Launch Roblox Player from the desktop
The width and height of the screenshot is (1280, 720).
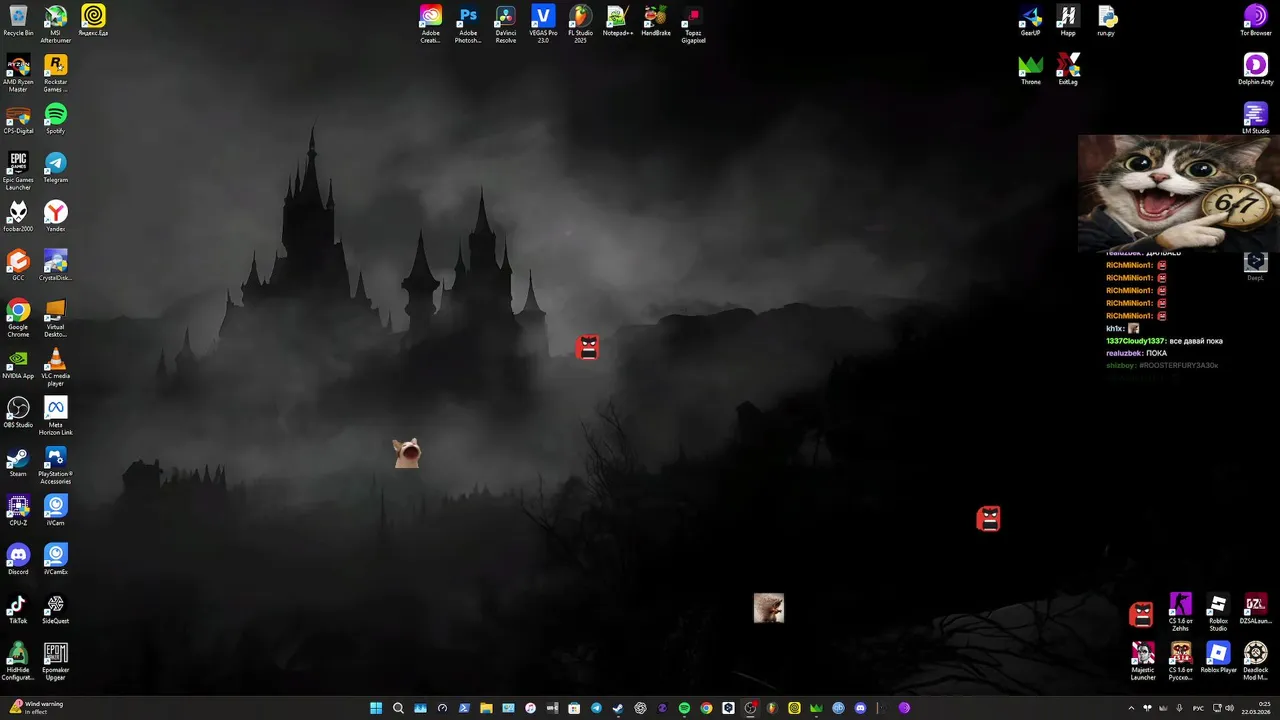1217,657
